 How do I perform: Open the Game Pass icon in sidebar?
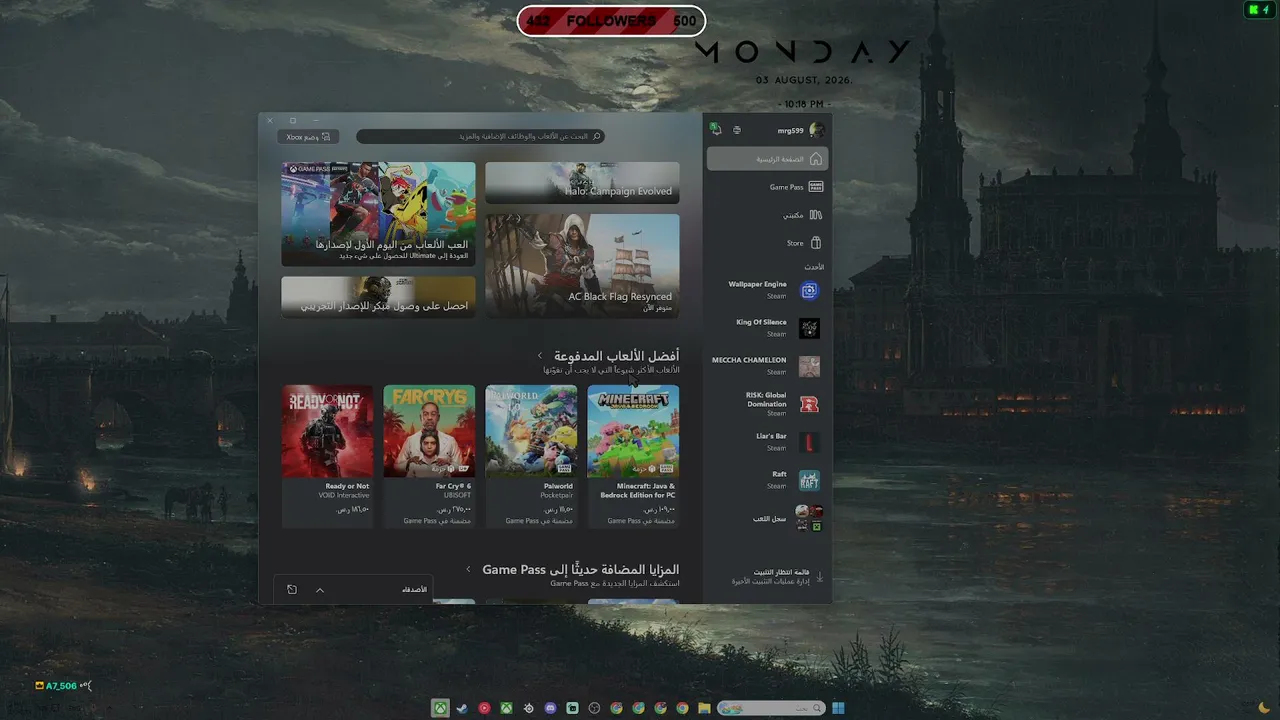(x=816, y=187)
